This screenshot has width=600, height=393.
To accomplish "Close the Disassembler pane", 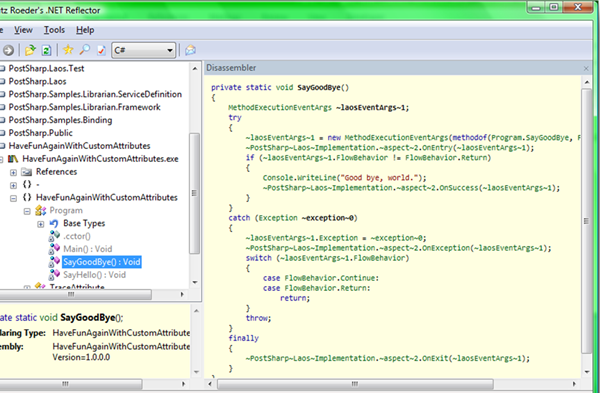I will (x=586, y=68).
